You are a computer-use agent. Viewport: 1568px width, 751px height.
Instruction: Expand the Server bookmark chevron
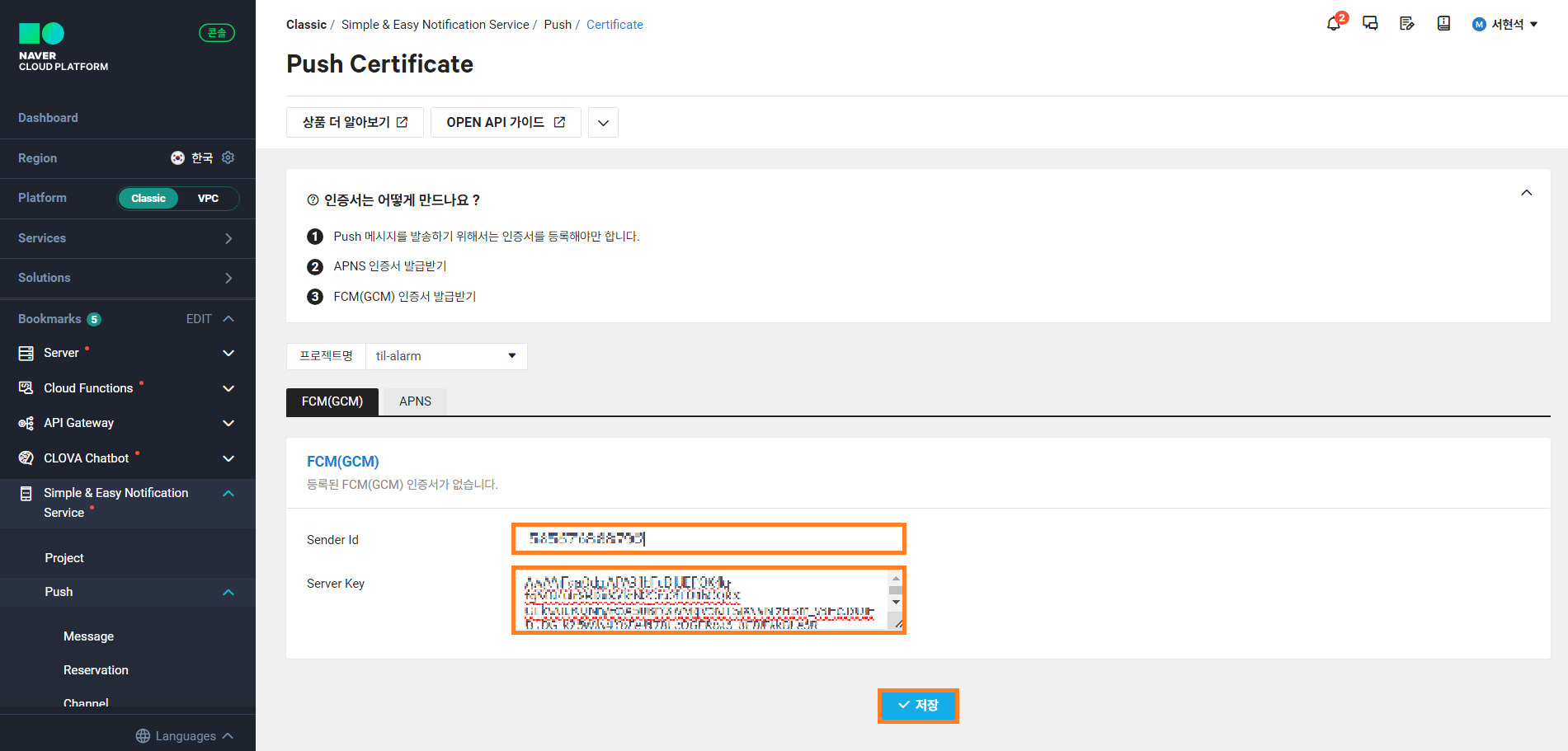[228, 353]
